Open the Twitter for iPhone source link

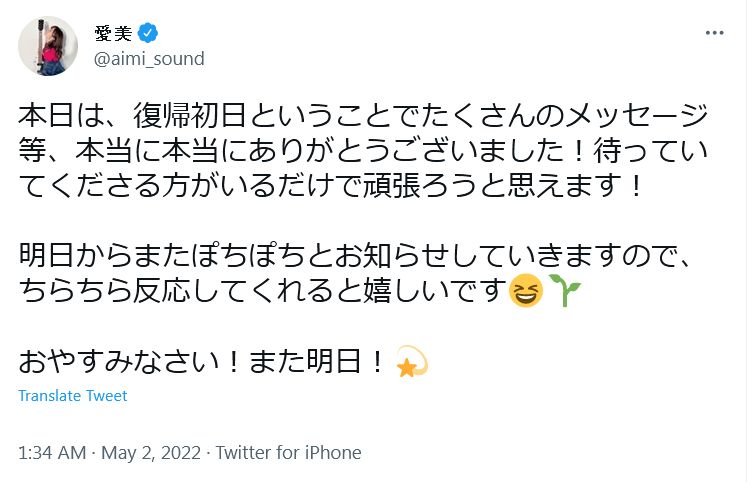click(x=288, y=452)
